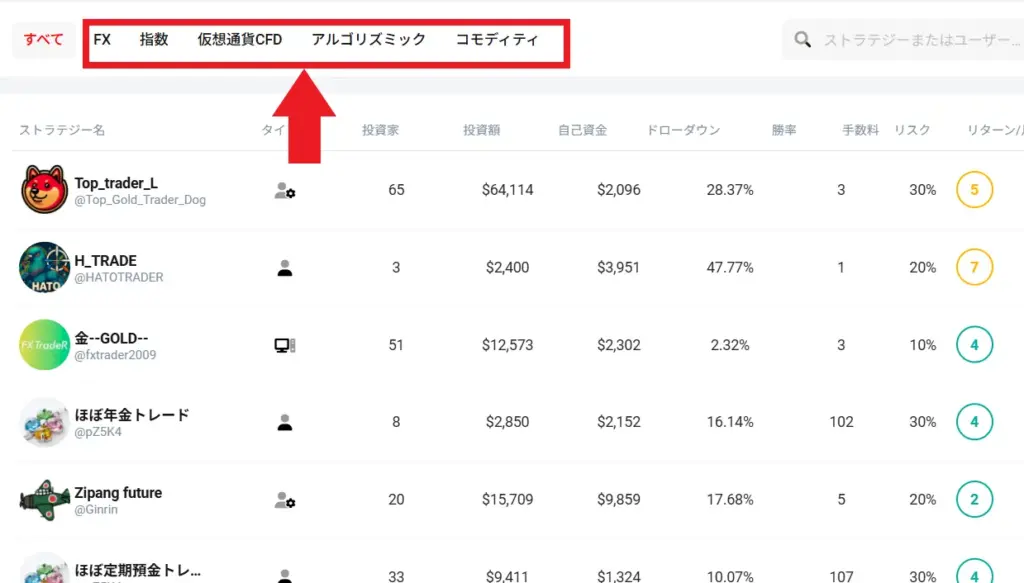The image size is (1024, 583).
Task: Sort the list by ドローダウン column
Action: (682, 129)
